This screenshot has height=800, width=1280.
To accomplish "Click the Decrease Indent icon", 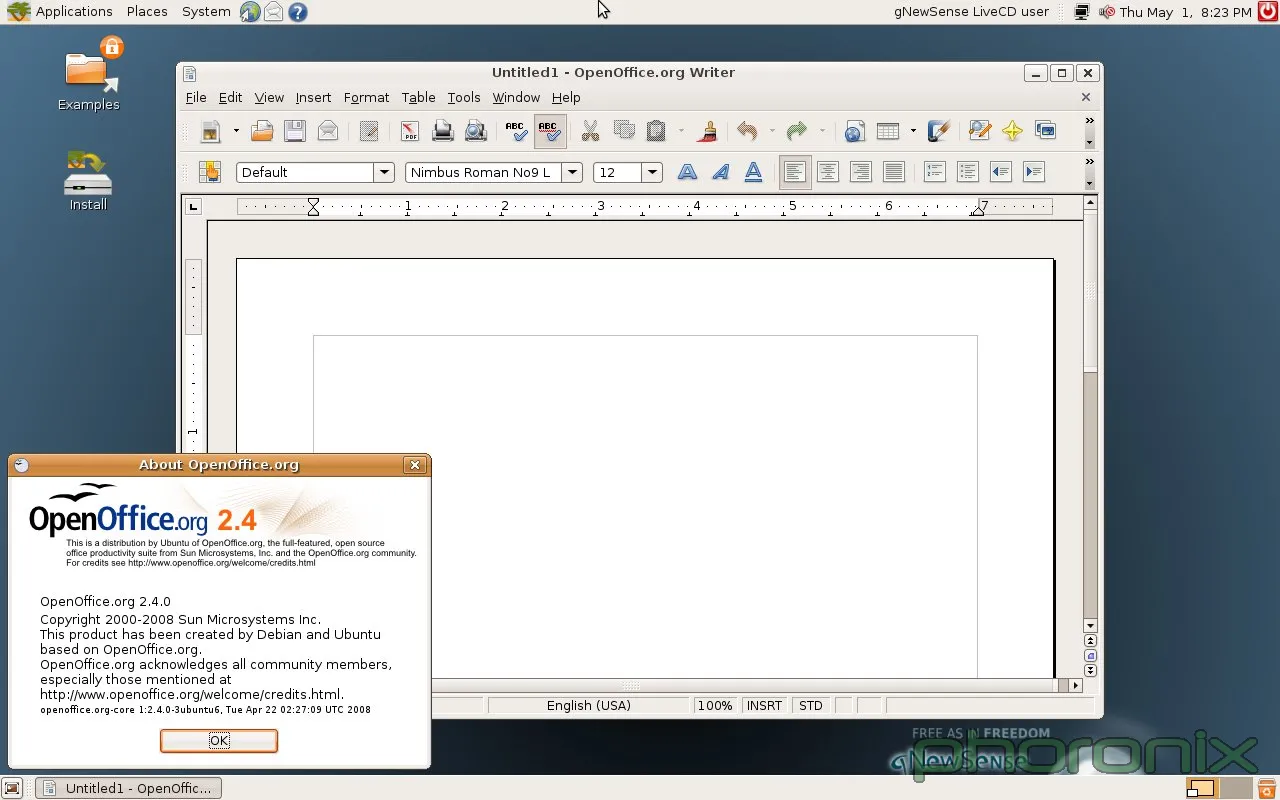I will click(x=1000, y=172).
